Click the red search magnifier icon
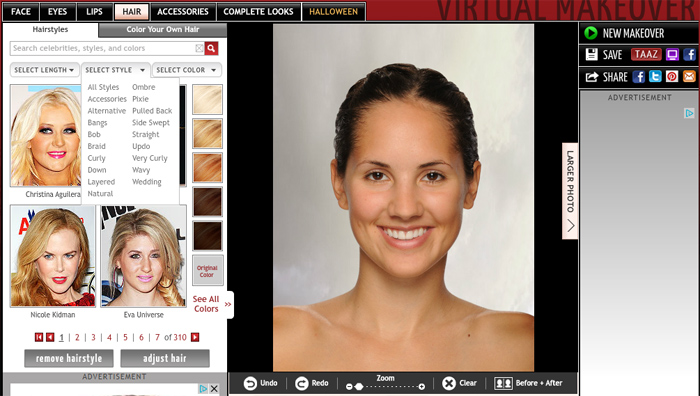 coord(211,48)
